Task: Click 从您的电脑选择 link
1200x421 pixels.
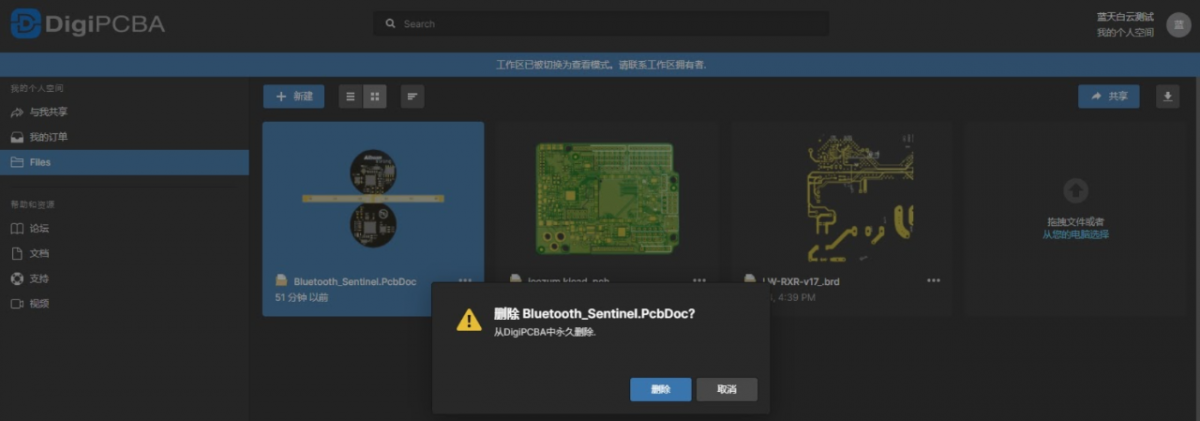Action: (x=1075, y=235)
